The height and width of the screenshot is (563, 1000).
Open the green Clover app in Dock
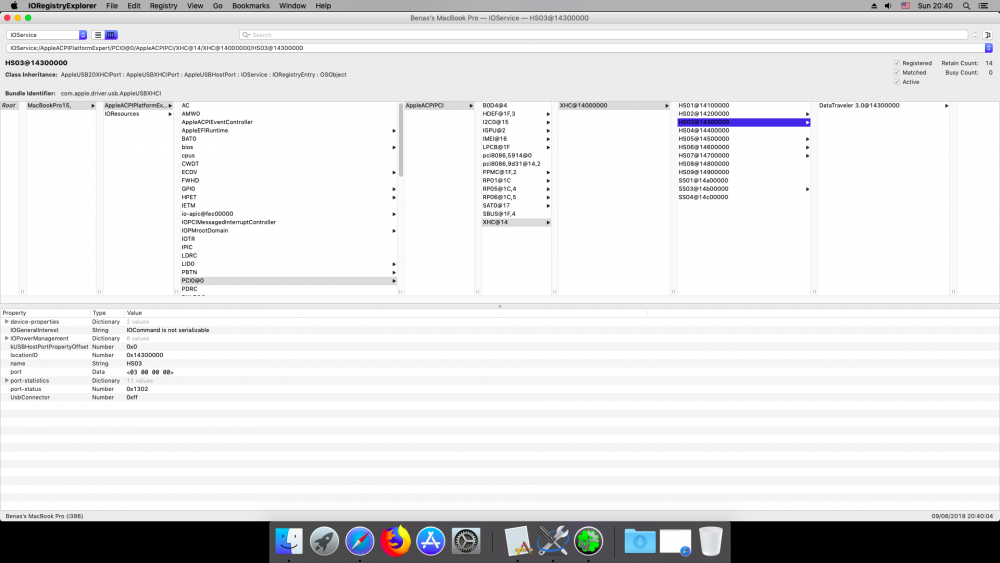[x=588, y=541]
